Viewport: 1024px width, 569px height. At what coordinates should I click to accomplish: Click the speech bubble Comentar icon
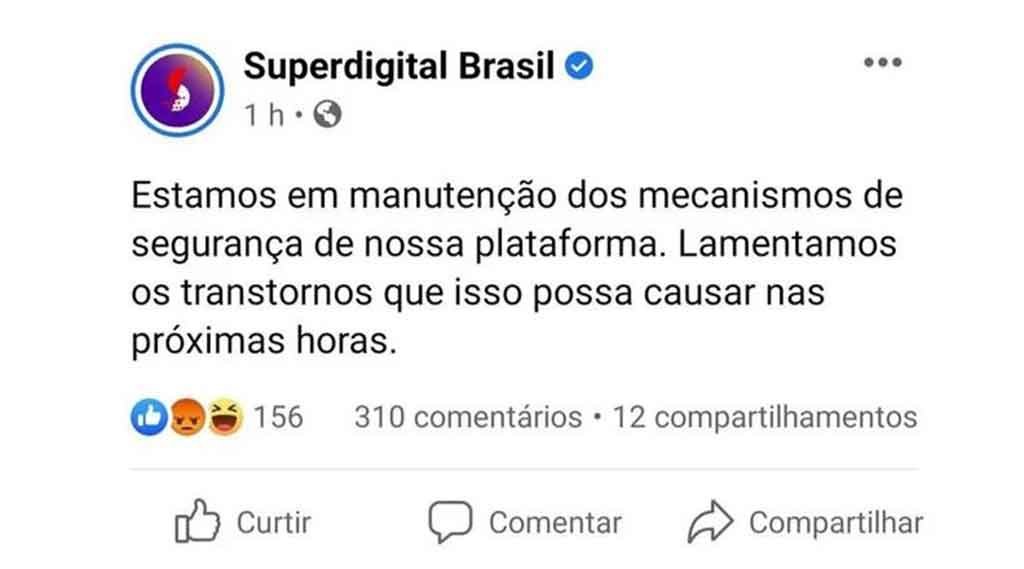point(450,522)
